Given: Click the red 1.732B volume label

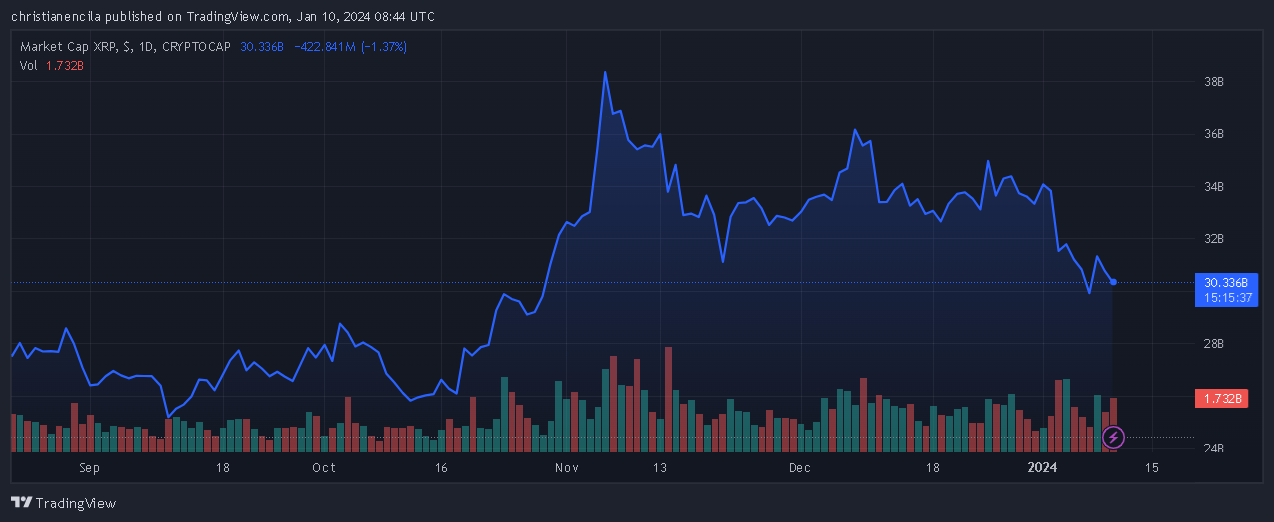Looking at the screenshot, I should [x=1223, y=399].
